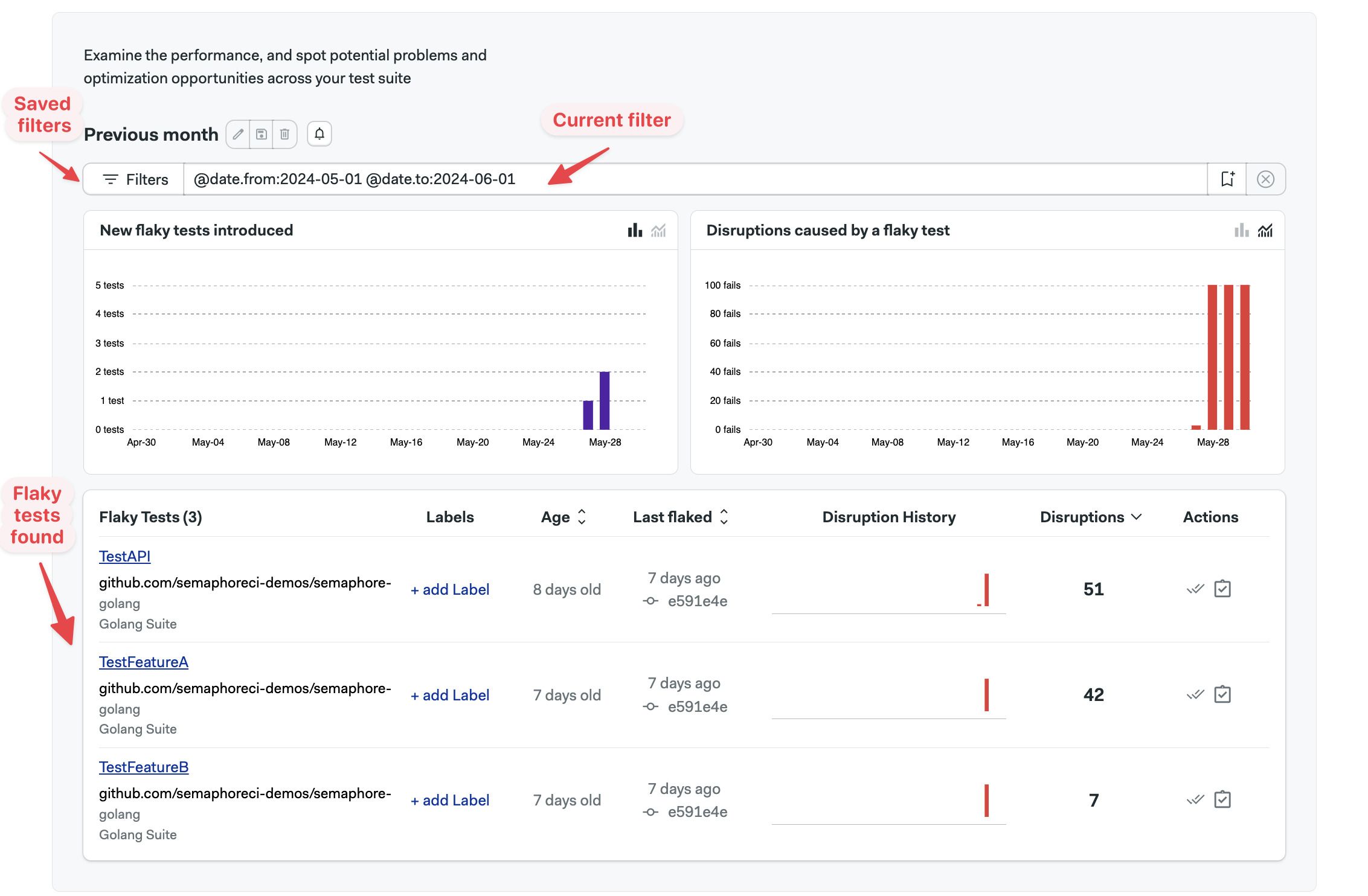The width and height of the screenshot is (1368, 896).
Task: Click the clear filter X icon
Action: [1266, 179]
